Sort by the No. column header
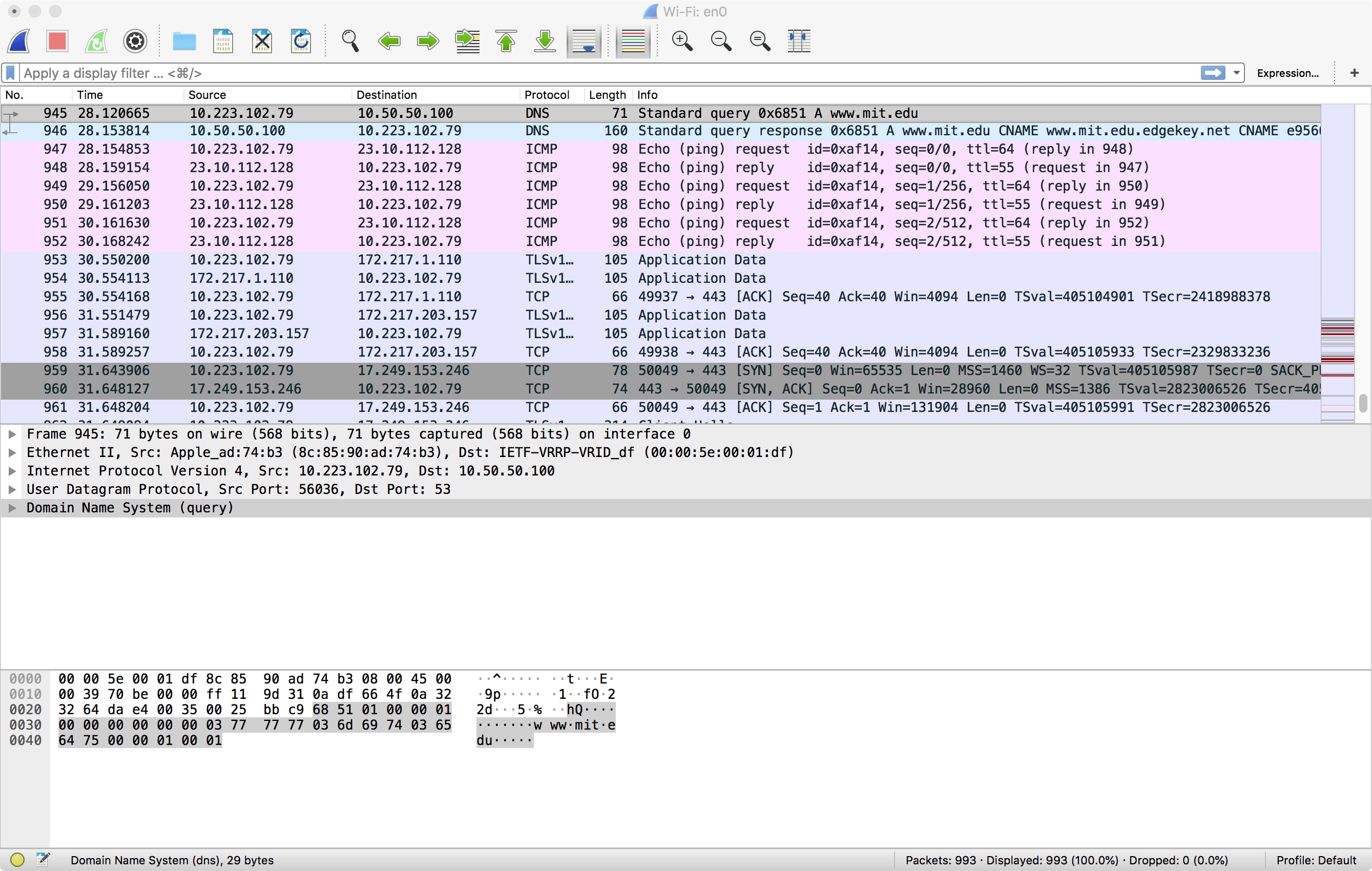Viewport: 1372px width, 871px height. (36, 95)
